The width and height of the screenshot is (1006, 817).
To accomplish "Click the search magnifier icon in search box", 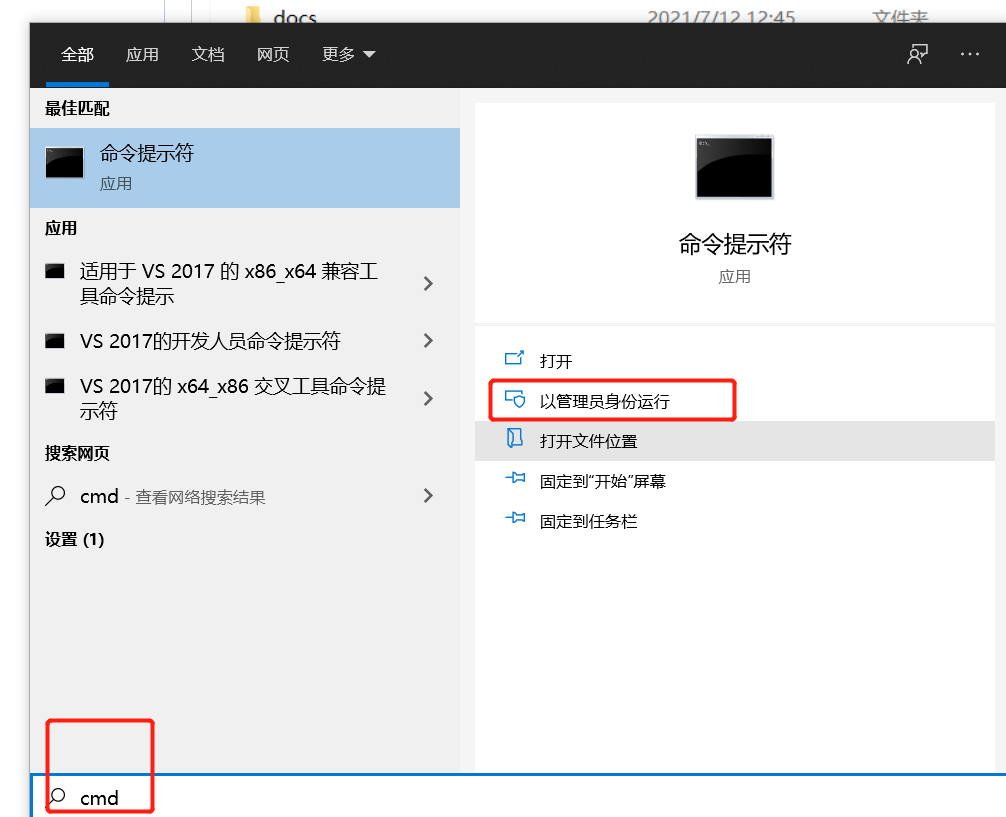I will coord(57,796).
